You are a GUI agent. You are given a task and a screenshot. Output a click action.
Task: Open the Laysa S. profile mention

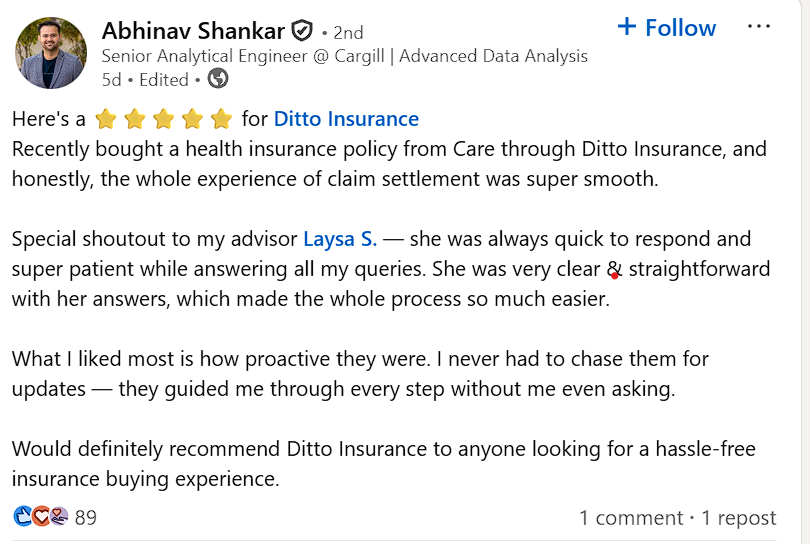click(x=340, y=239)
